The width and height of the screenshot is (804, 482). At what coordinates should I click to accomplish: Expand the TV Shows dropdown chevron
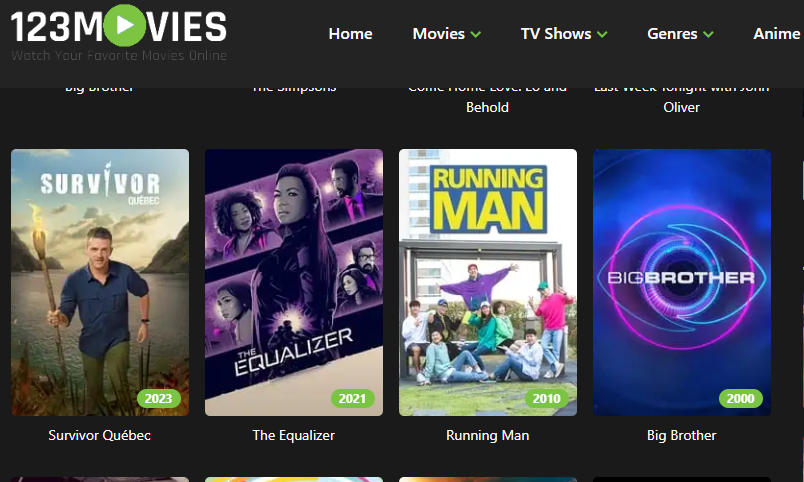602,34
